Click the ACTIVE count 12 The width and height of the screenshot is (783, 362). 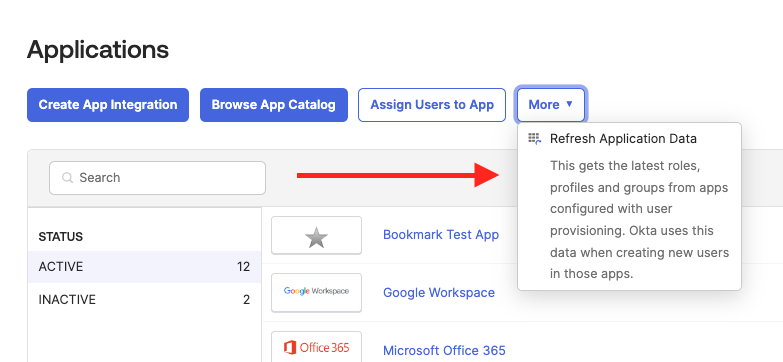point(243,267)
